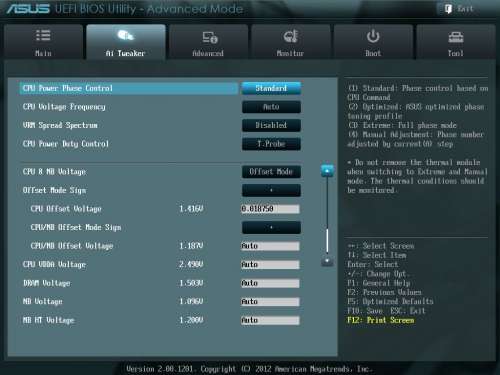The height and width of the screenshot is (375, 500).
Task: Switch to the Tool tab label
Action: point(455,53)
